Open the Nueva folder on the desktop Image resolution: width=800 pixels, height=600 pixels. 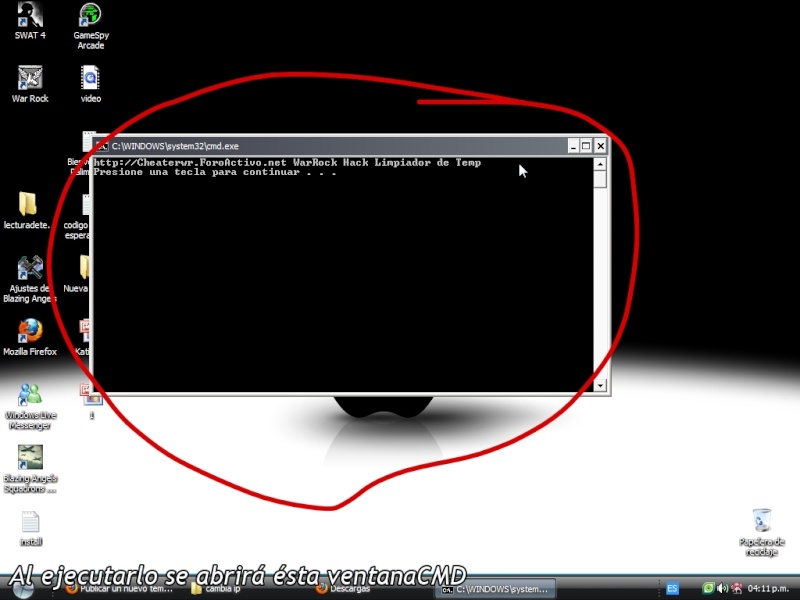point(77,274)
